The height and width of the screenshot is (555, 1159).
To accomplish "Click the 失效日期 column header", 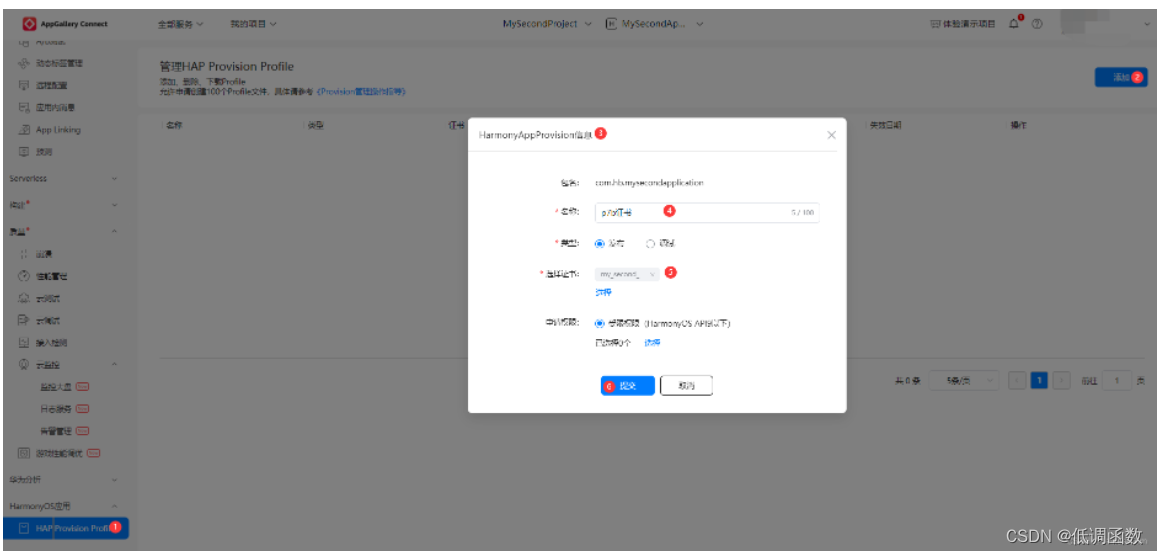I will [x=885, y=126].
